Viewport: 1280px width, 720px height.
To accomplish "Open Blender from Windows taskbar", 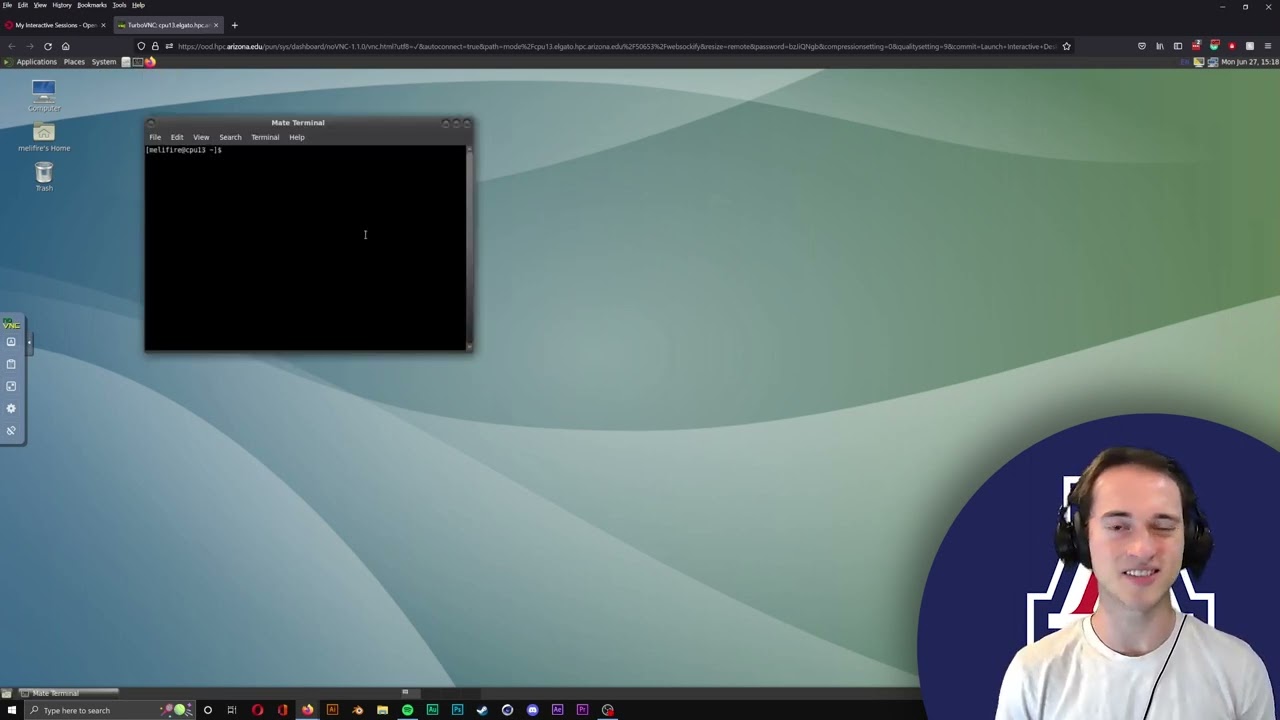I will [357, 710].
